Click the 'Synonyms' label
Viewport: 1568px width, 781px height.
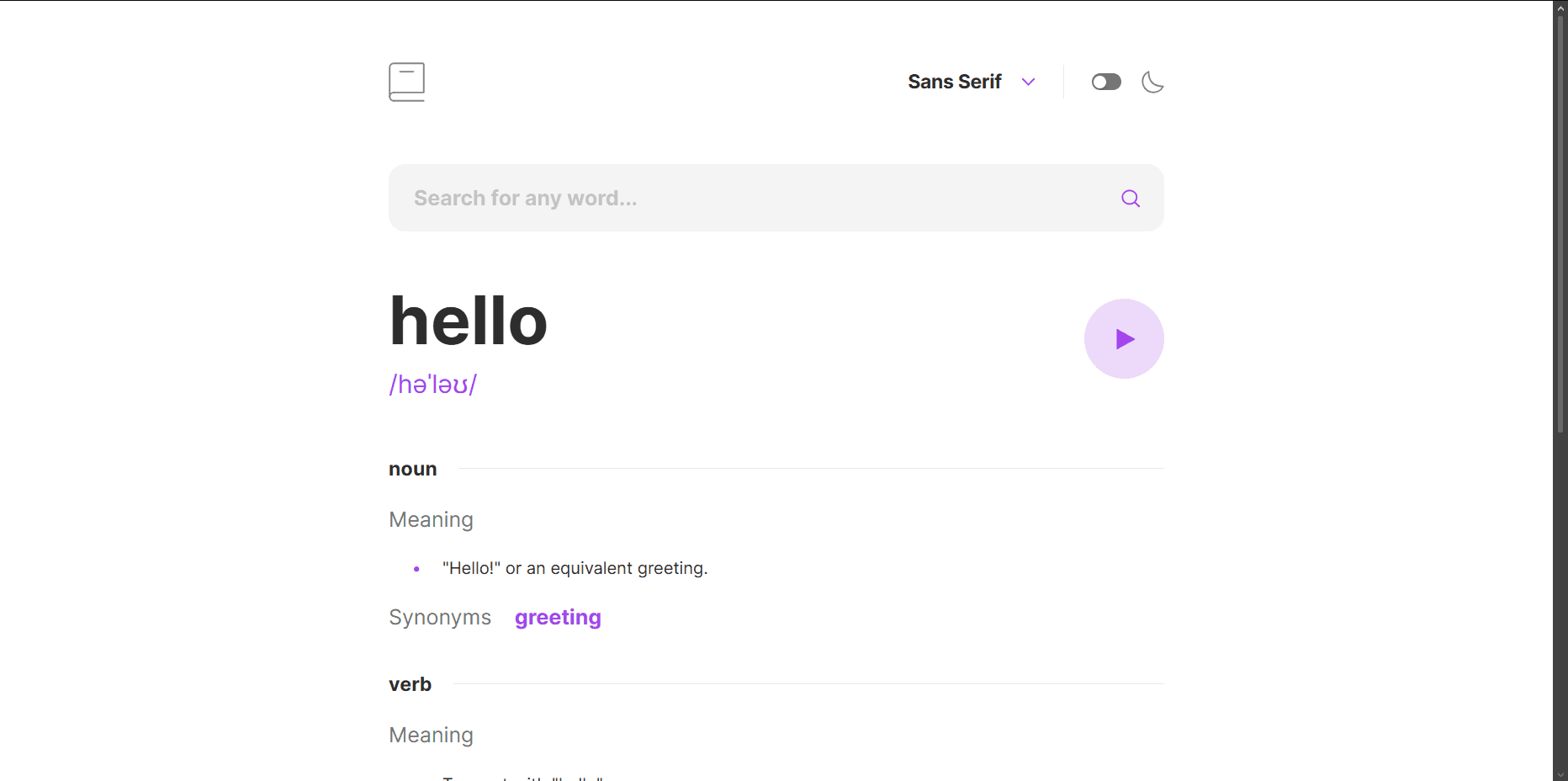click(440, 618)
